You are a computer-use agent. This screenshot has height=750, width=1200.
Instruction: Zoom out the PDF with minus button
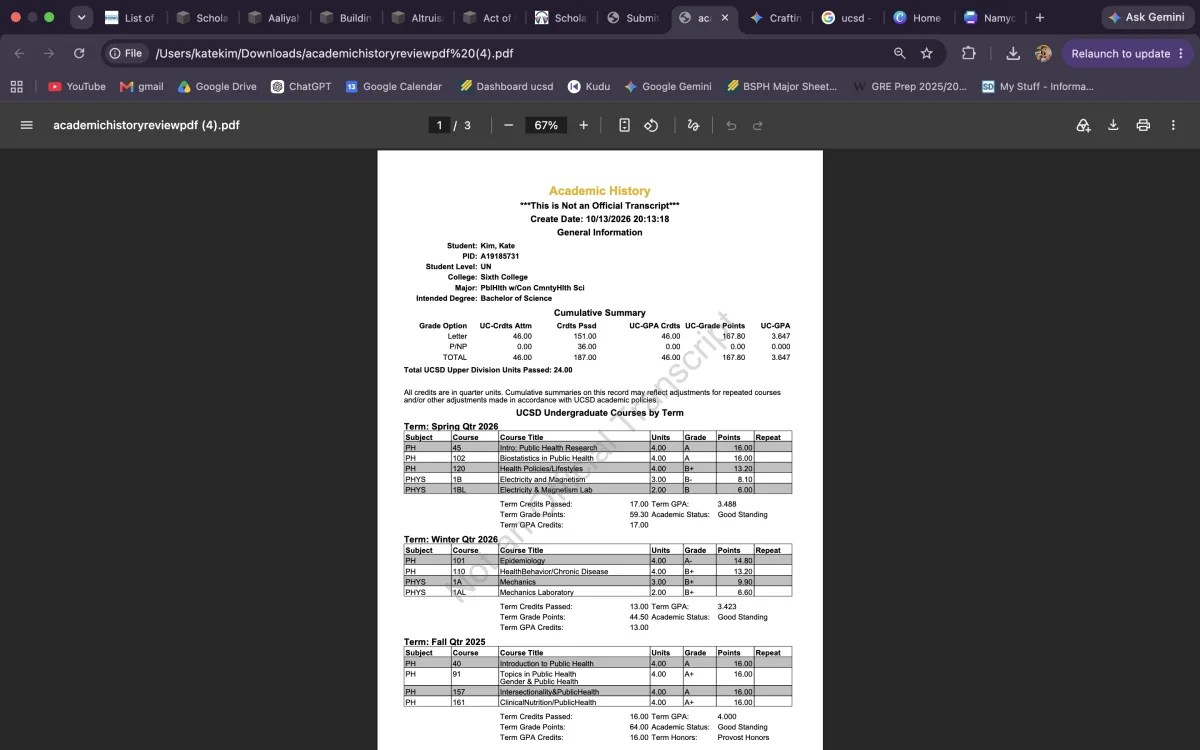(x=509, y=125)
